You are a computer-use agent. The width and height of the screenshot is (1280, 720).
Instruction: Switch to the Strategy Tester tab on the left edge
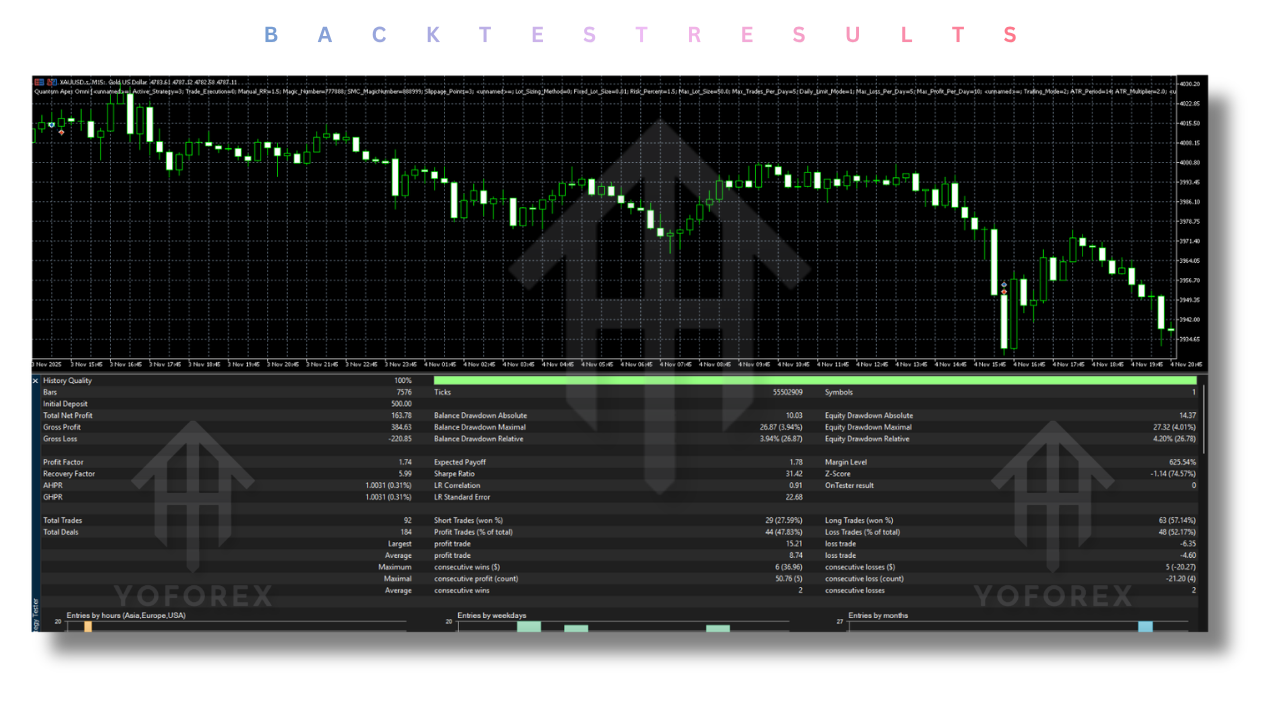[x=36, y=610]
